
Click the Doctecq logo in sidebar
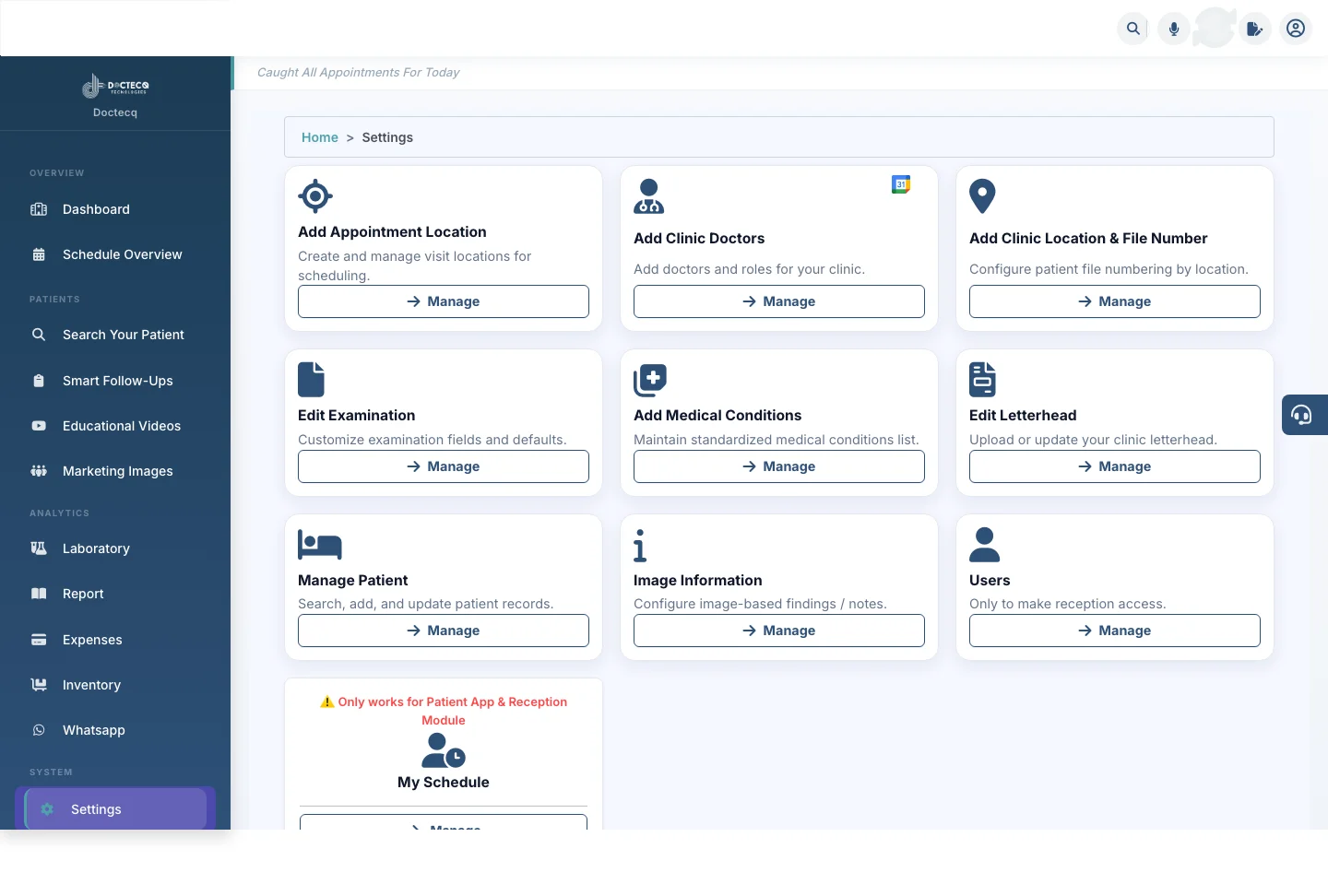(x=115, y=86)
